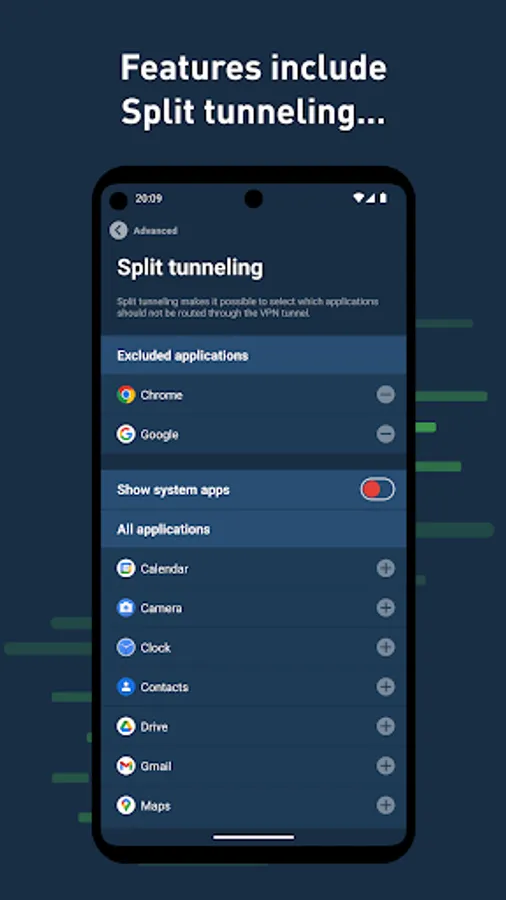
Task: Remove Google from excluded applications
Action: point(386,434)
